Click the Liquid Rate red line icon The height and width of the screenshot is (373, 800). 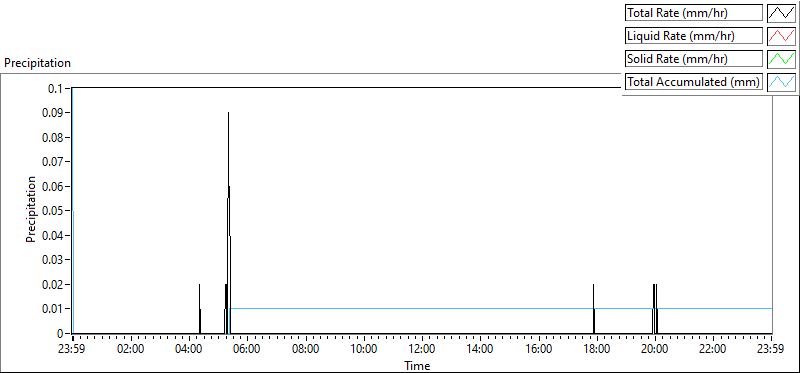pos(781,36)
